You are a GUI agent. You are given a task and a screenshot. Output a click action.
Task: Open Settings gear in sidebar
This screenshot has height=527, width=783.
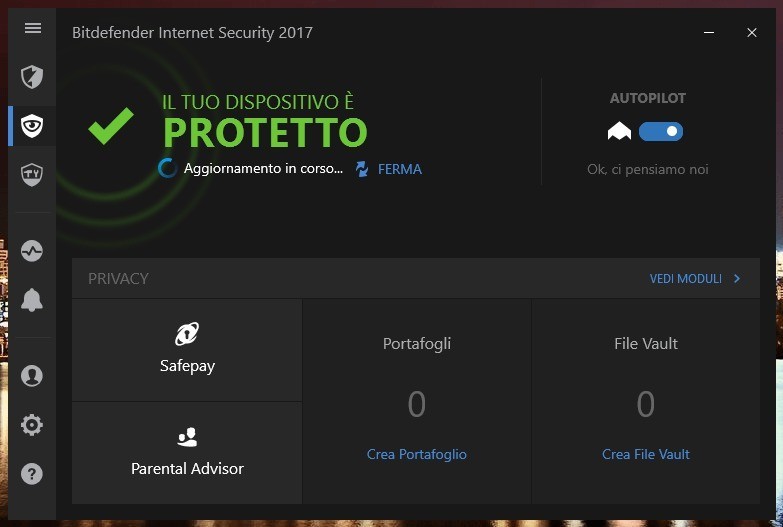pos(32,425)
